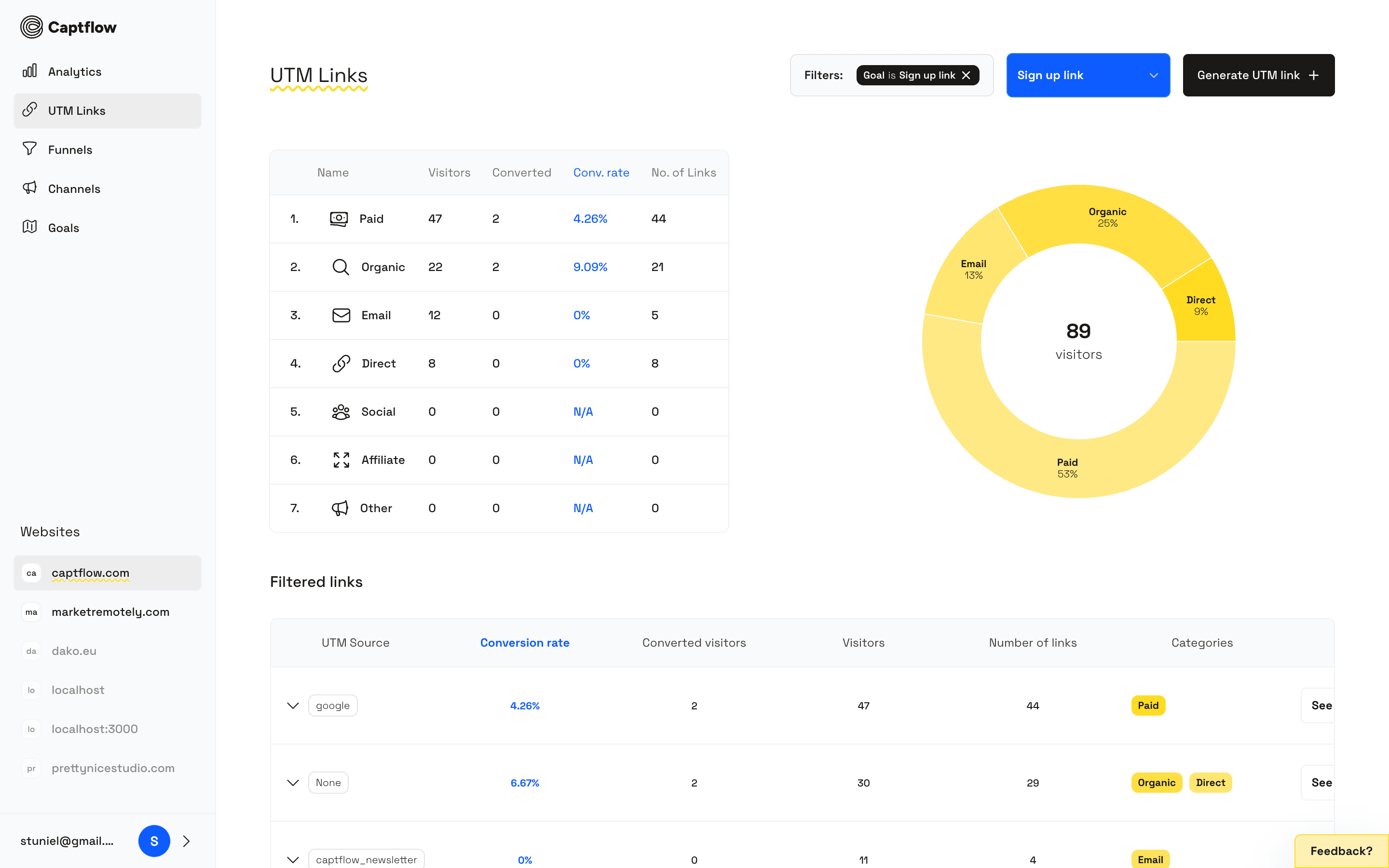The image size is (1389, 868).
Task: Click the 89 visitors chart center
Action: pos(1078,341)
